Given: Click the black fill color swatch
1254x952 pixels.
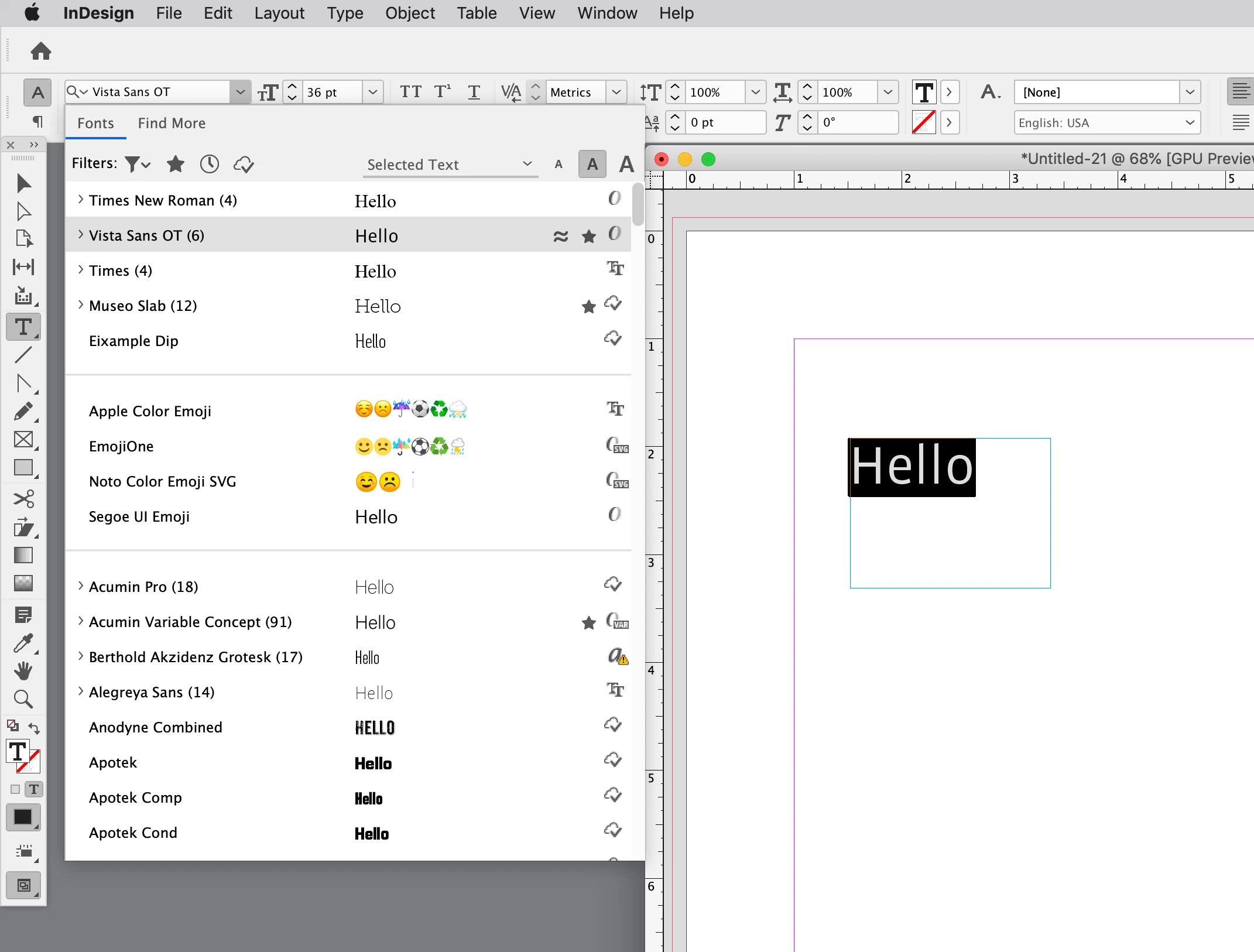Looking at the screenshot, I should tap(23, 817).
